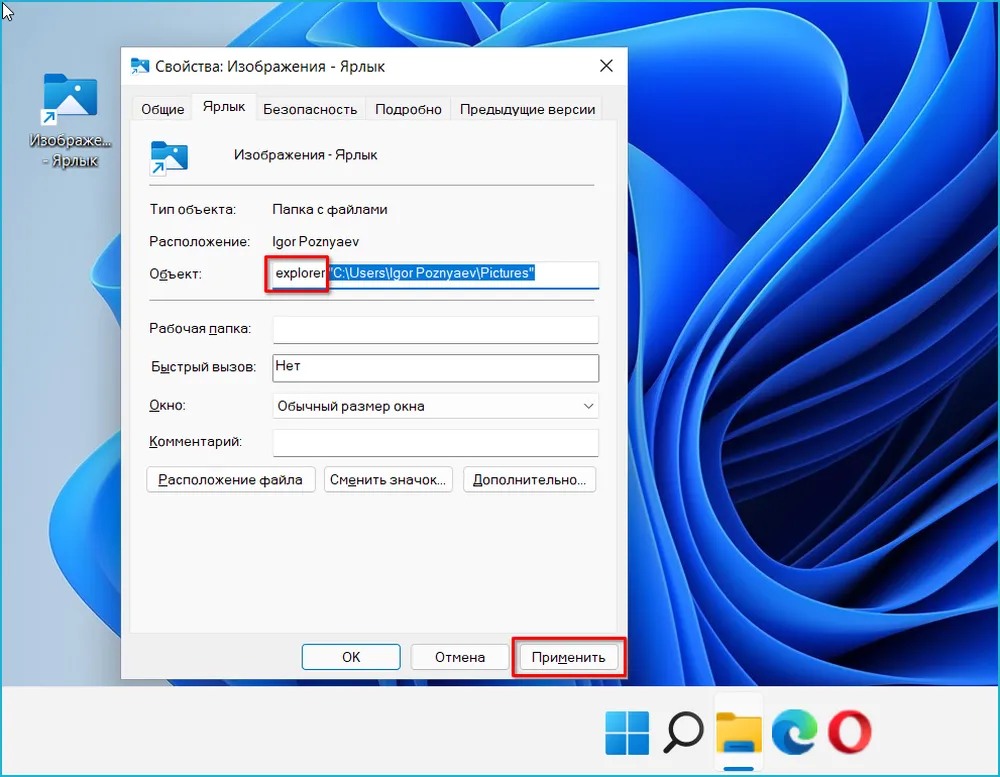Switch to the Общие tab
Screen dimensions: 1000x777
(x=162, y=109)
